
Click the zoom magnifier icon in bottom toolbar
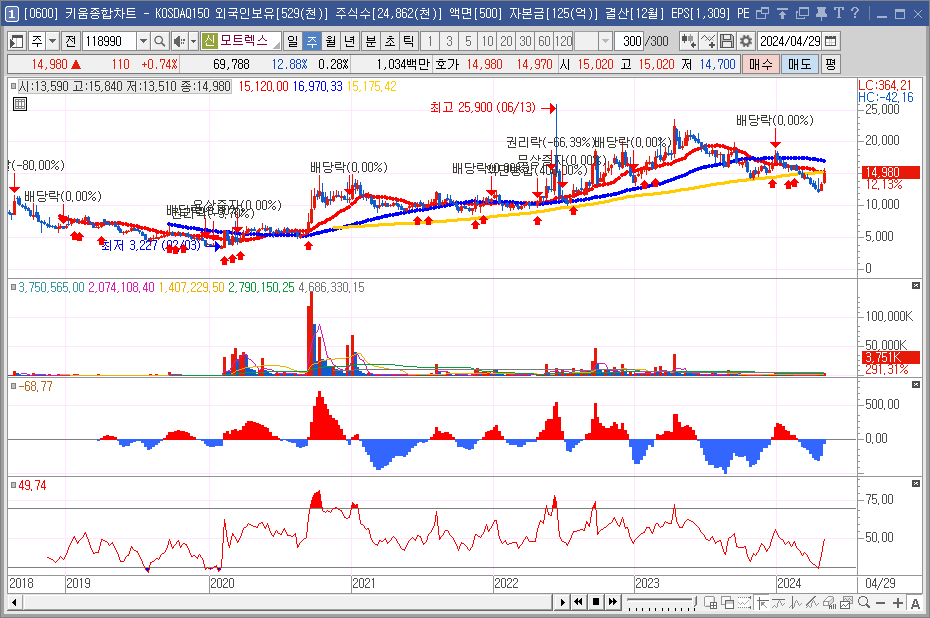[x=864, y=603]
